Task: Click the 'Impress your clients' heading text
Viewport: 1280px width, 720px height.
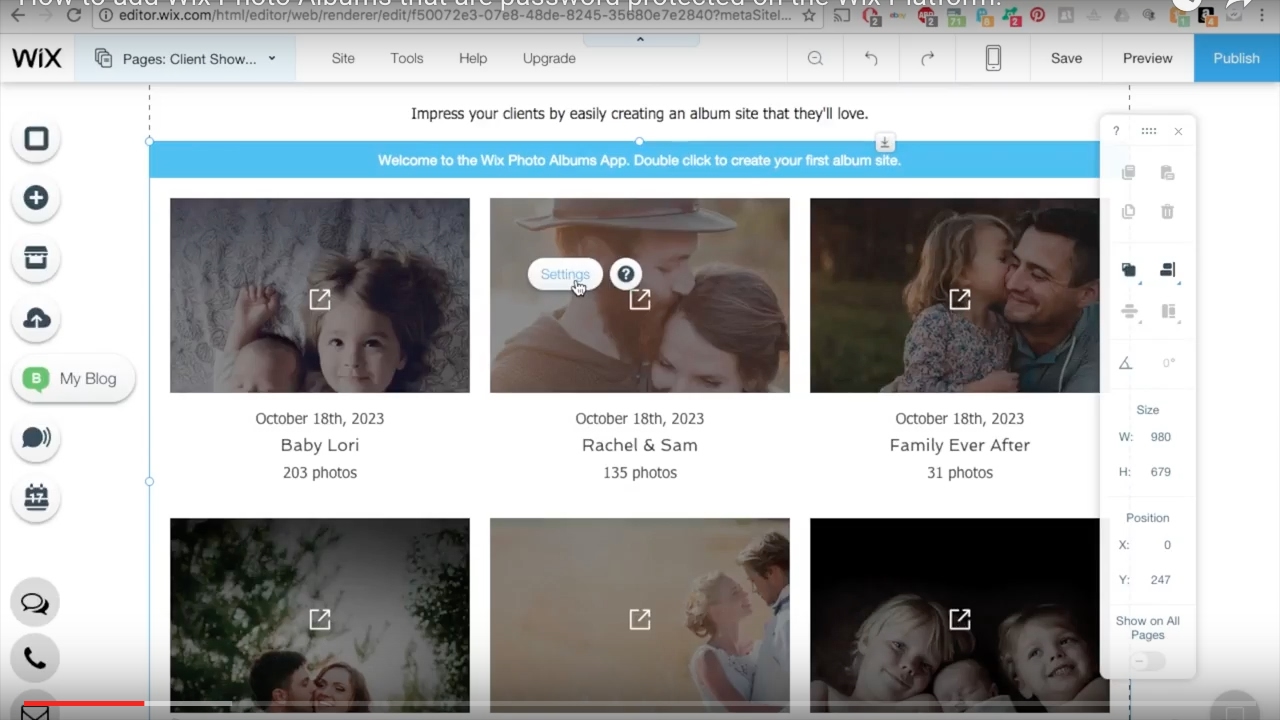Action: [640, 113]
